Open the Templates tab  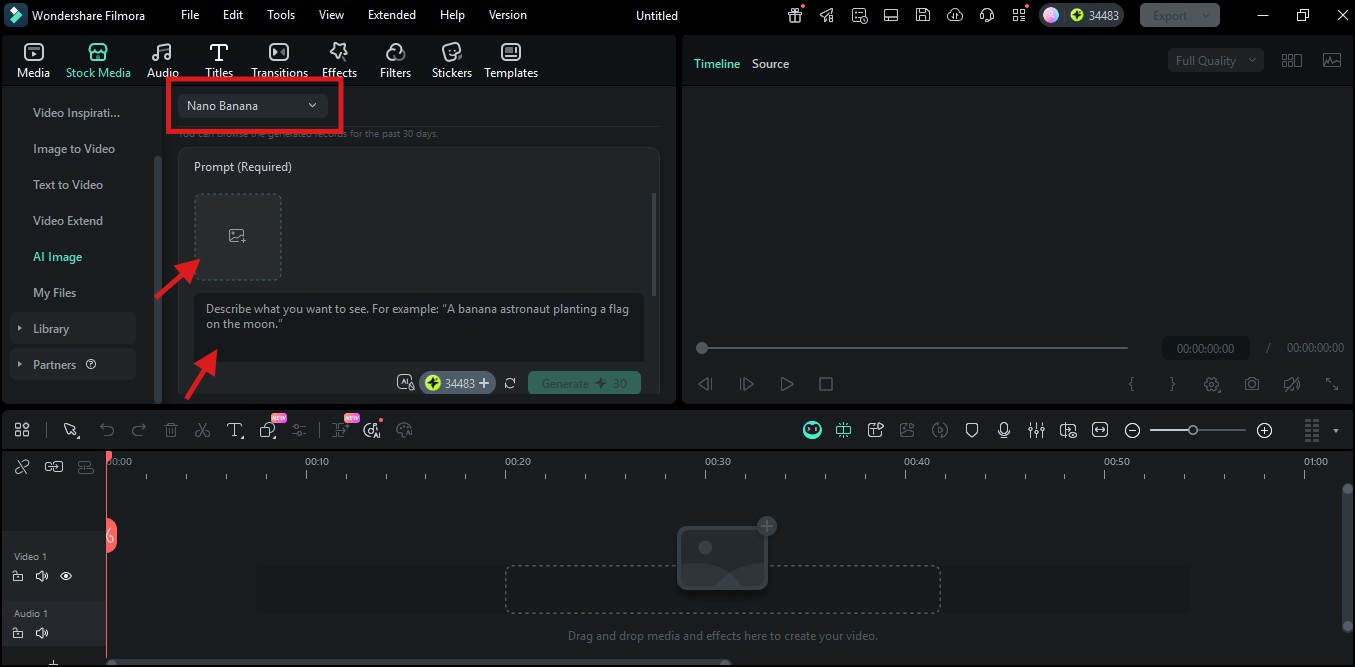point(511,60)
